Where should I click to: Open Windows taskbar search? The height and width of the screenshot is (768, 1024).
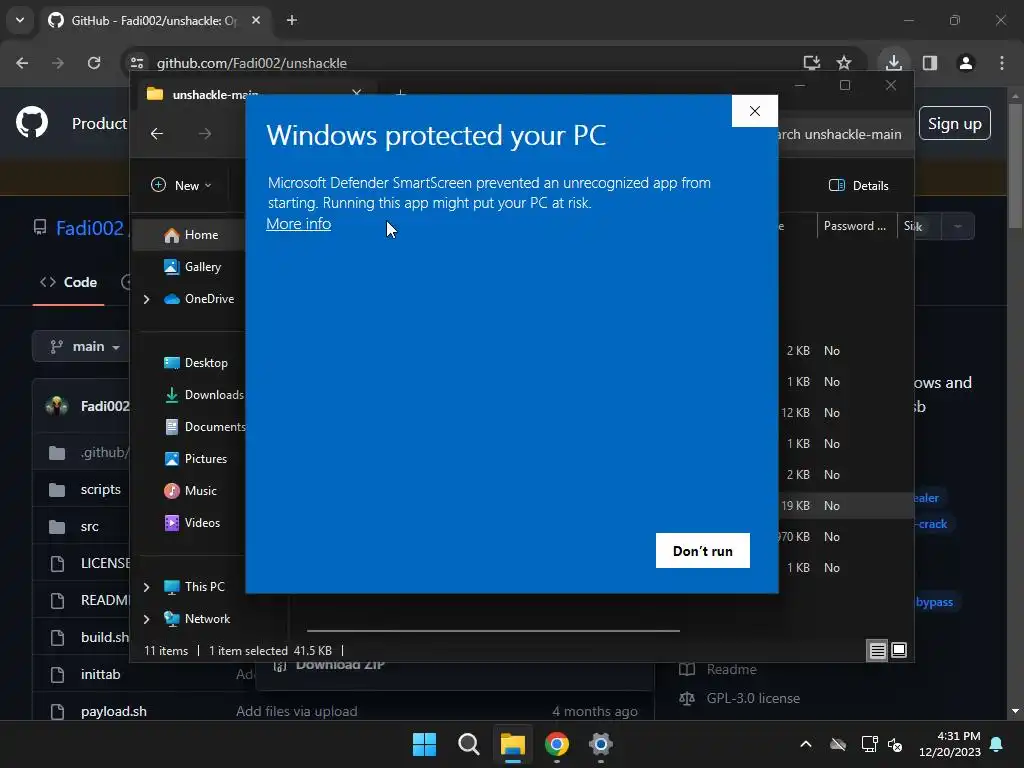pos(468,744)
